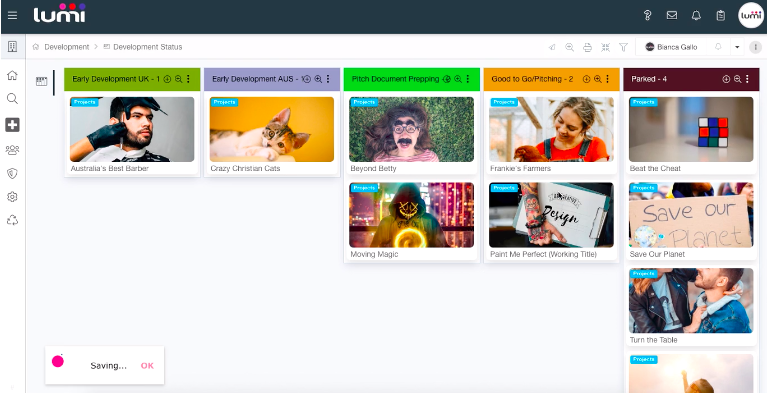The height and width of the screenshot is (404, 768).
Task: Open the clipboard tasks icon
Action: (x=720, y=16)
